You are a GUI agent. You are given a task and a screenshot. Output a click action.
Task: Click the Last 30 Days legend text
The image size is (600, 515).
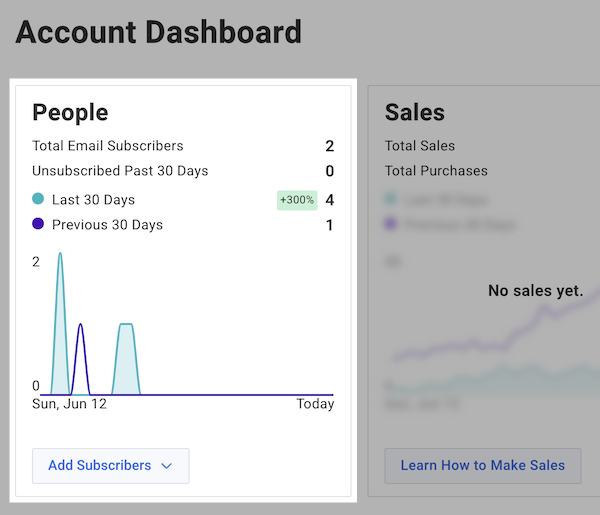[93, 200]
